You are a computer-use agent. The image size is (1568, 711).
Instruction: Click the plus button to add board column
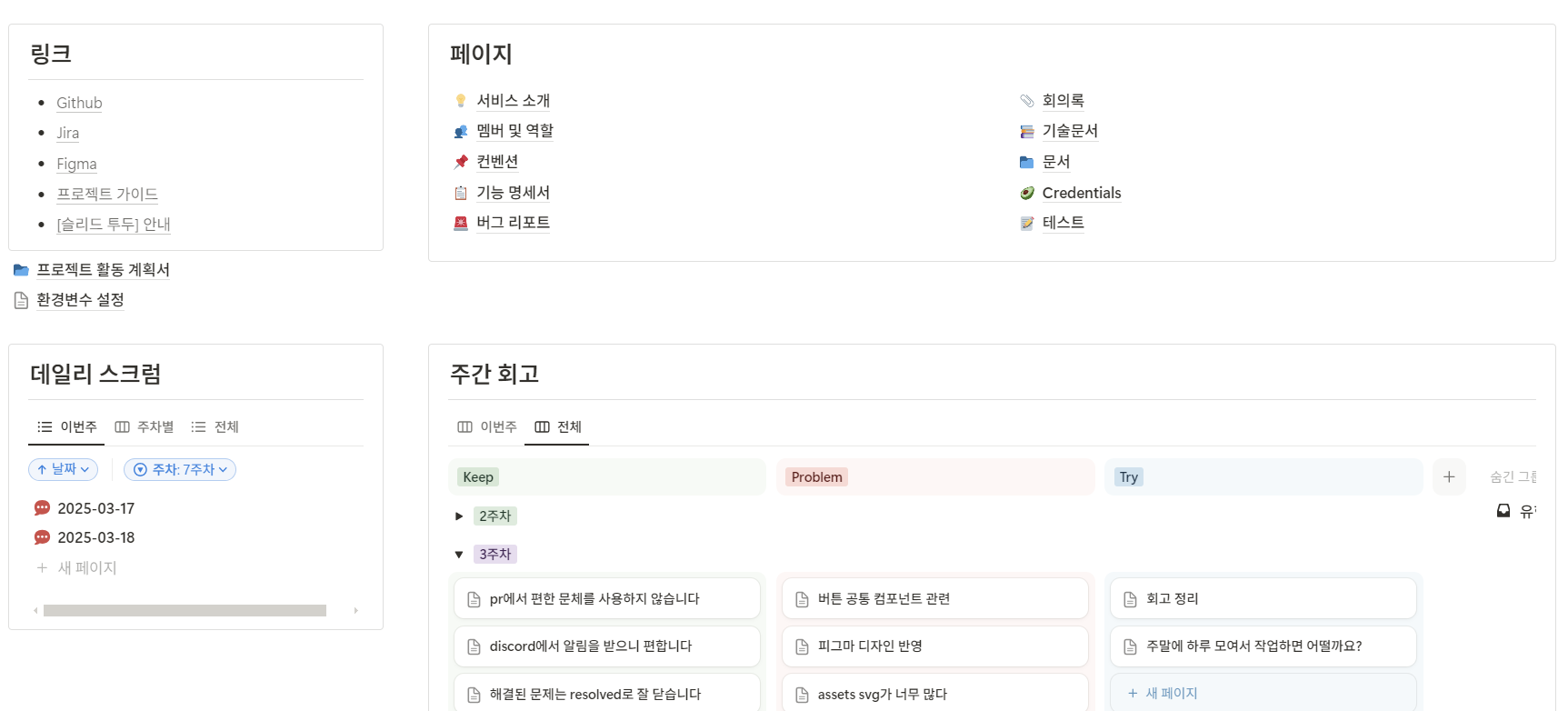[1449, 477]
